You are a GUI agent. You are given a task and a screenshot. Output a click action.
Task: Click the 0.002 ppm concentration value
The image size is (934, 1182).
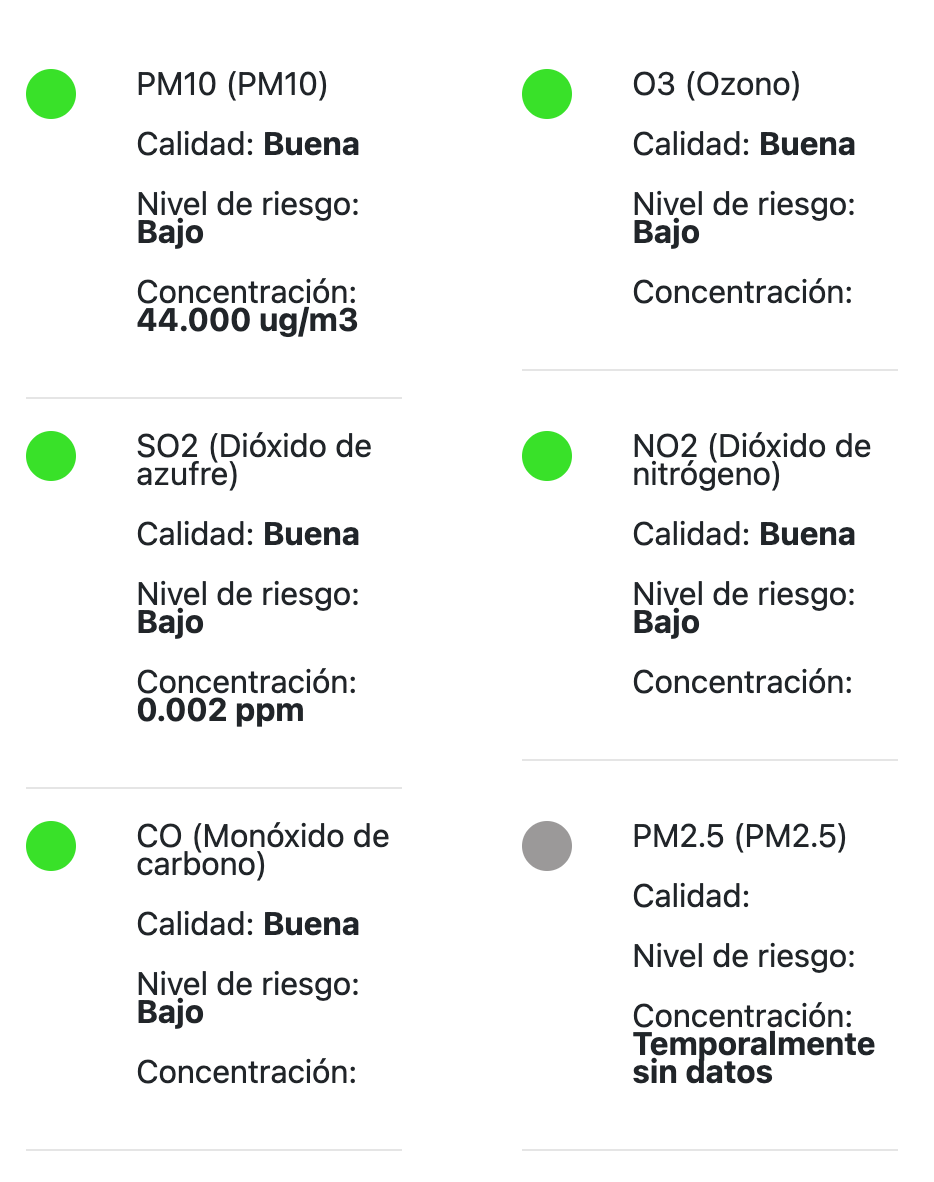click(x=220, y=711)
